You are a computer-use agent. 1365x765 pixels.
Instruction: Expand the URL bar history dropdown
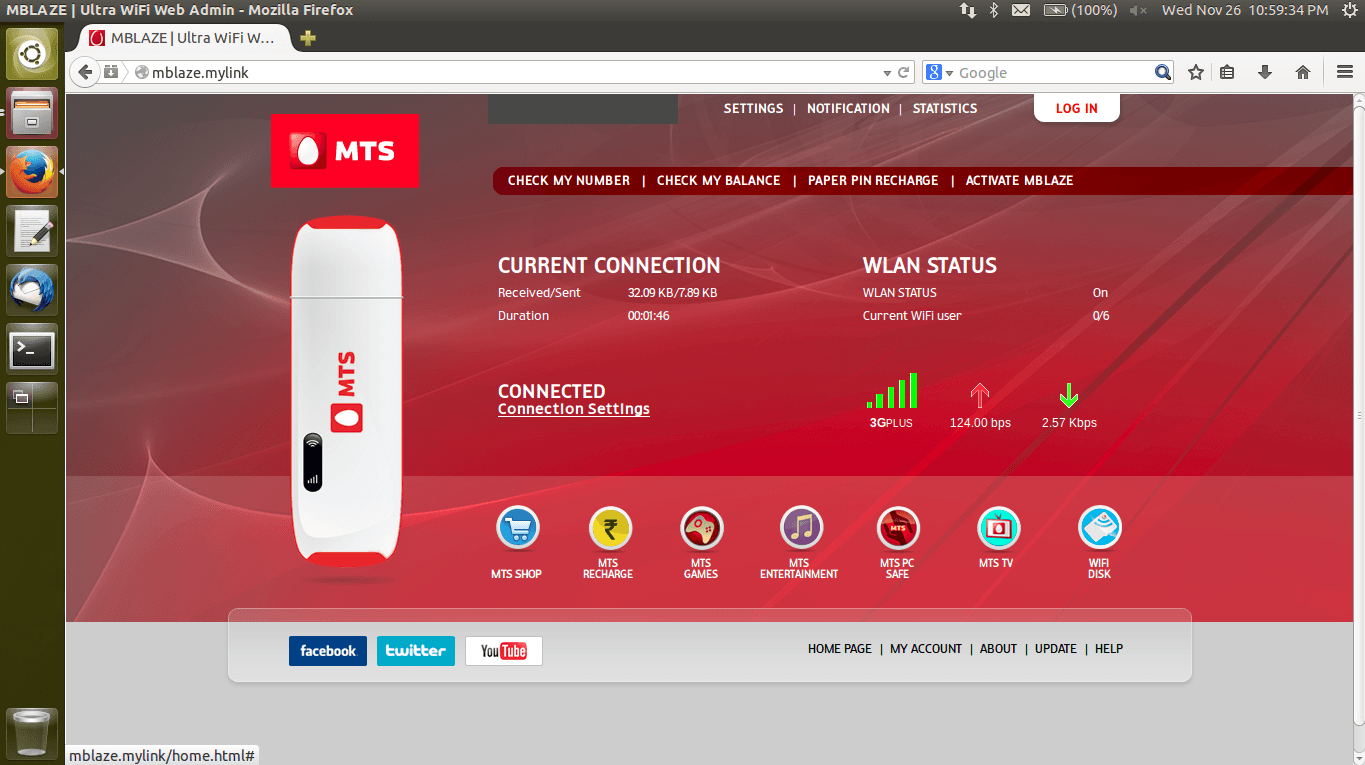pyautogui.click(x=887, y=73)
